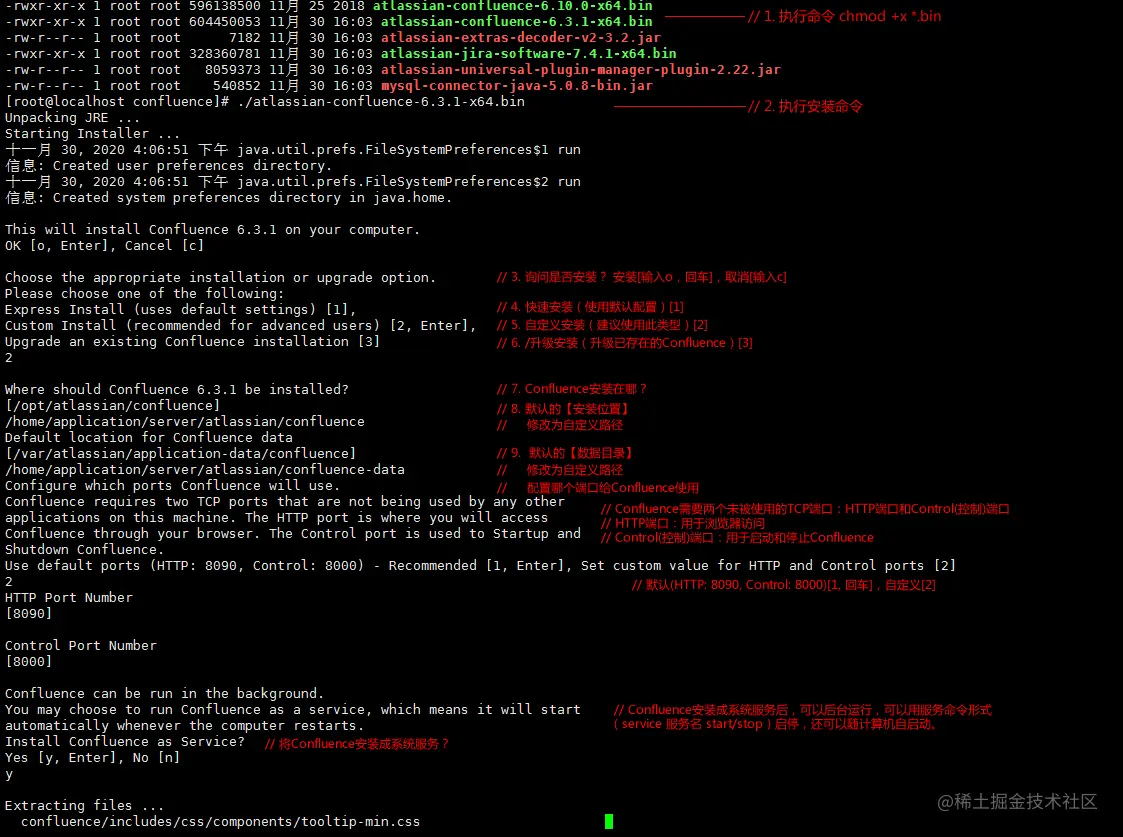This screenshot has height=837, width=1123.
Task: Click the [8090] default value
Action: [x=29, y=614]
